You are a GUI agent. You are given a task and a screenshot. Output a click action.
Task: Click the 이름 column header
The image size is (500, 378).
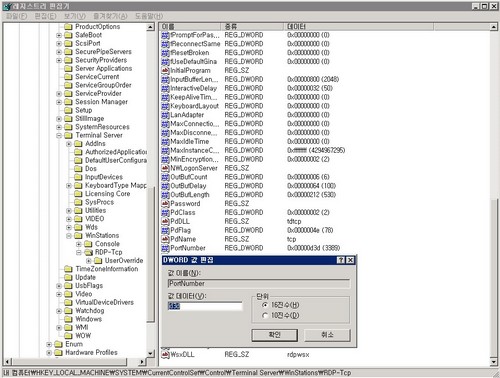tap(190, 26)
